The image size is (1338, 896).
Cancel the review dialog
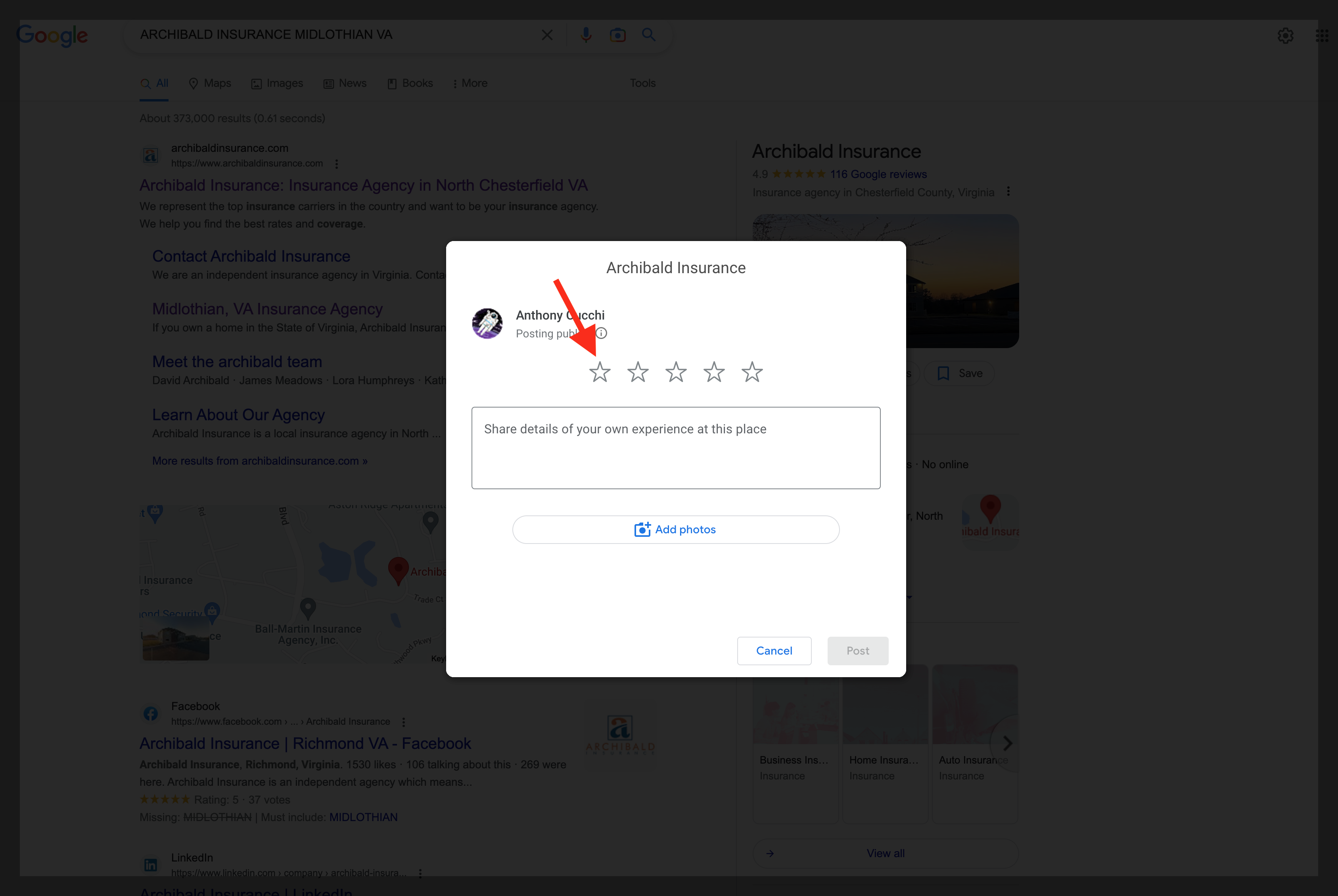pos(774,651)
